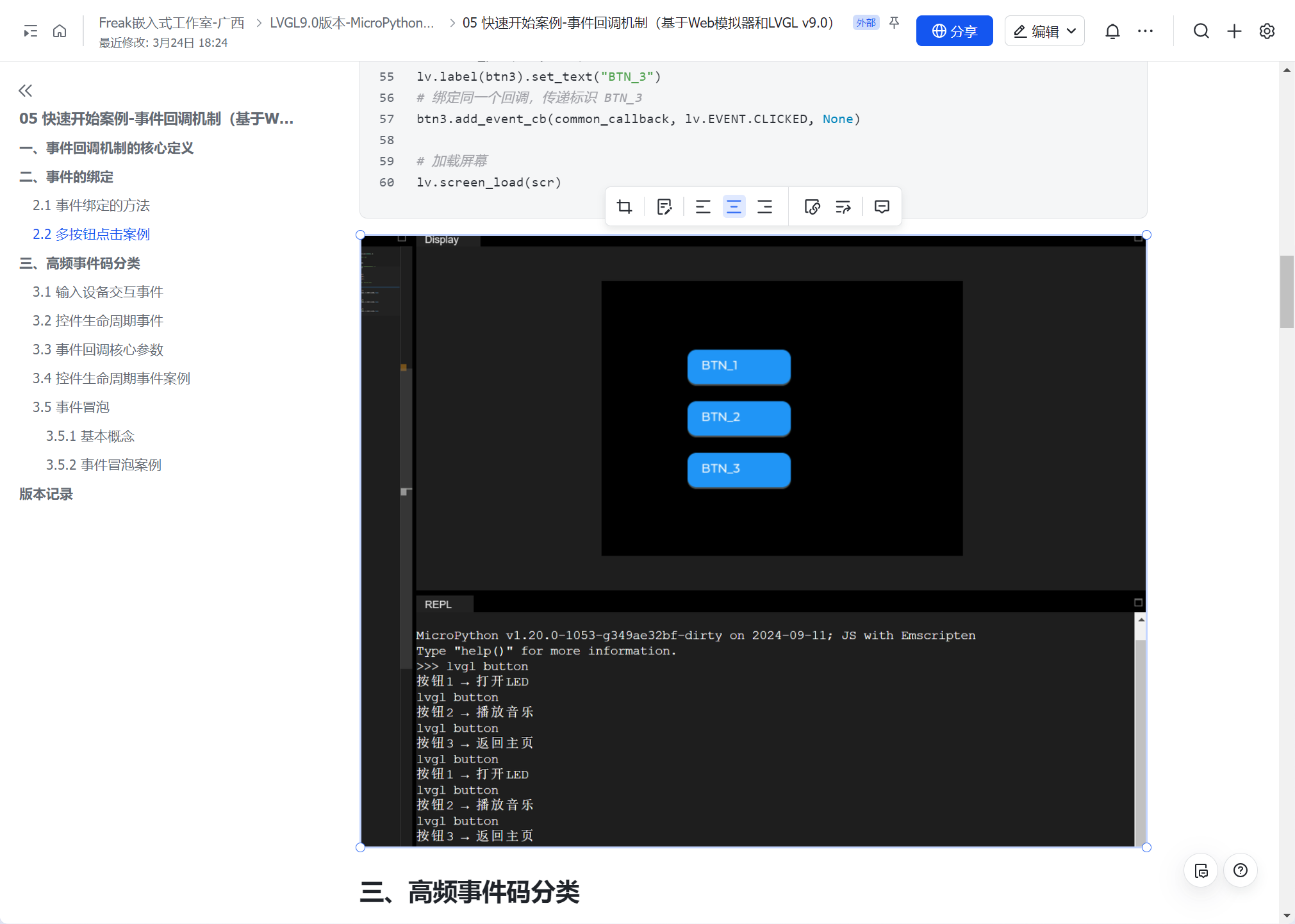Go to 三、高频事件码分类 in outline
The image size is (1295, 924).
click(x=79, y=263)
